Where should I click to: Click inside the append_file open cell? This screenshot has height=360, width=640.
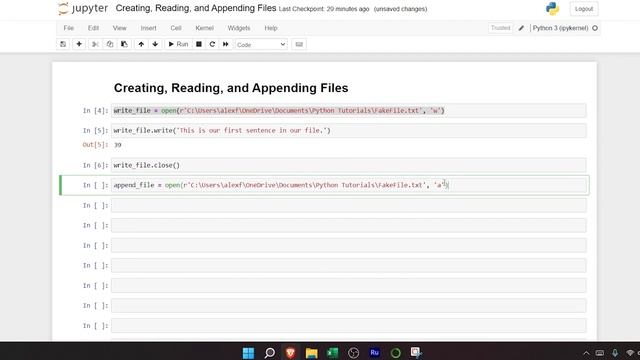click(349, 185)
